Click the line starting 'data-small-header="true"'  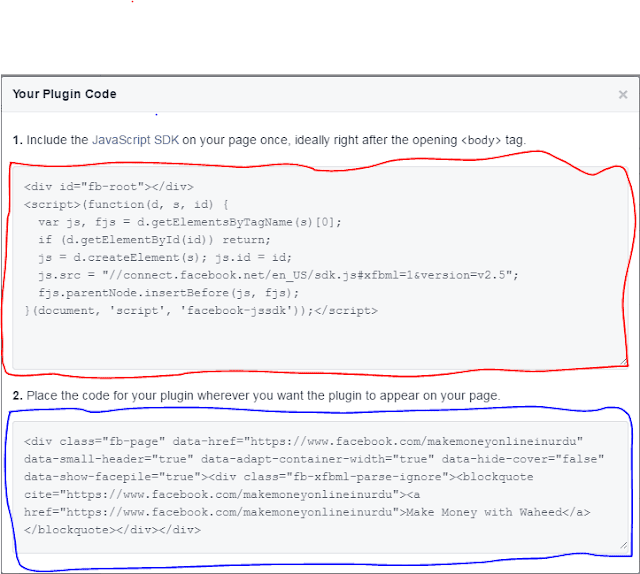click(x=314, y=459)
